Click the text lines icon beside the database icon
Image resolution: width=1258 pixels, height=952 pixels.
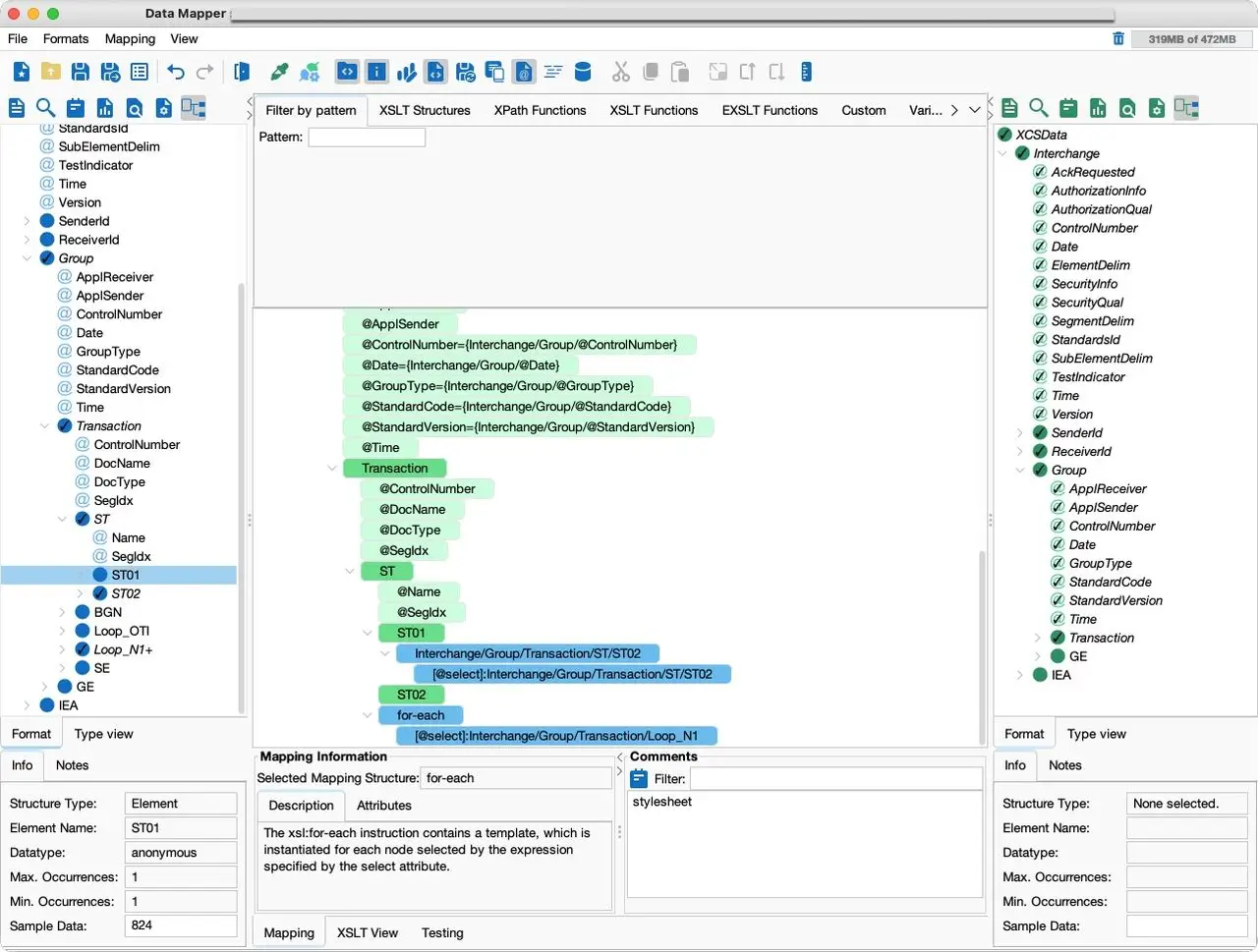(553, 72)
